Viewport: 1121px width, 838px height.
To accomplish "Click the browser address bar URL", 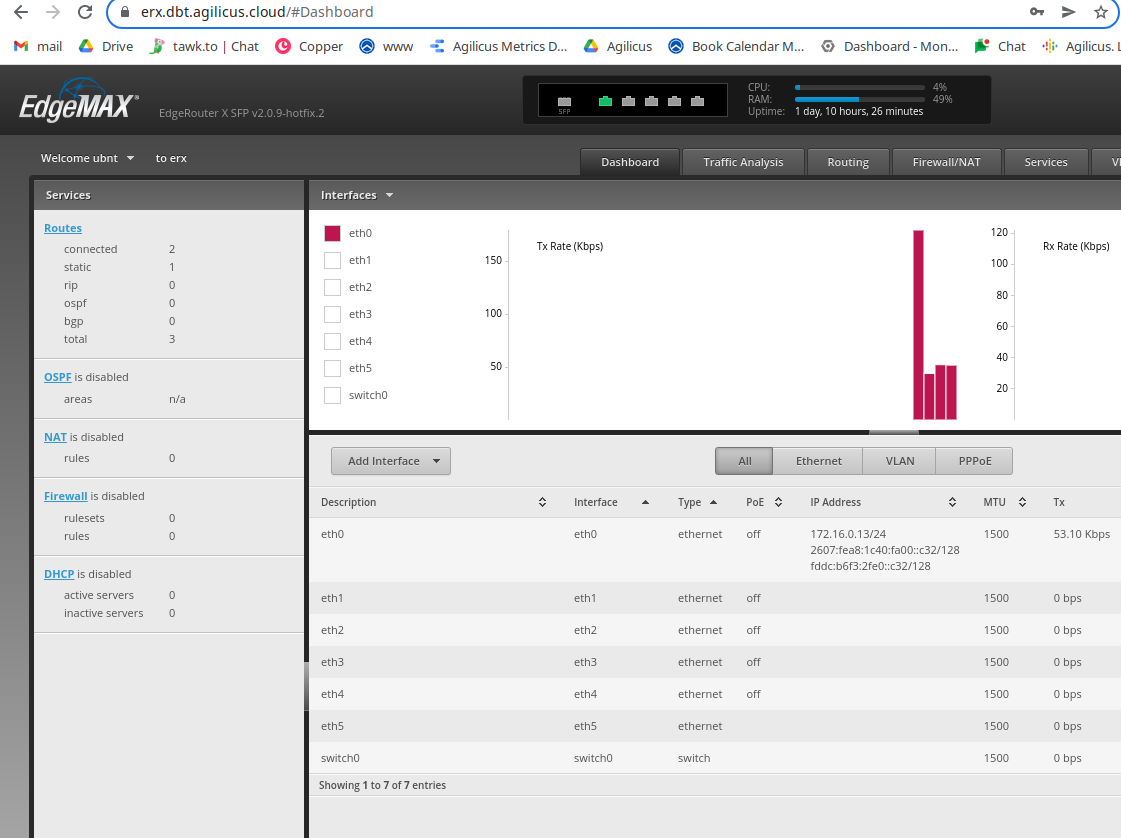I will (256, 12).
